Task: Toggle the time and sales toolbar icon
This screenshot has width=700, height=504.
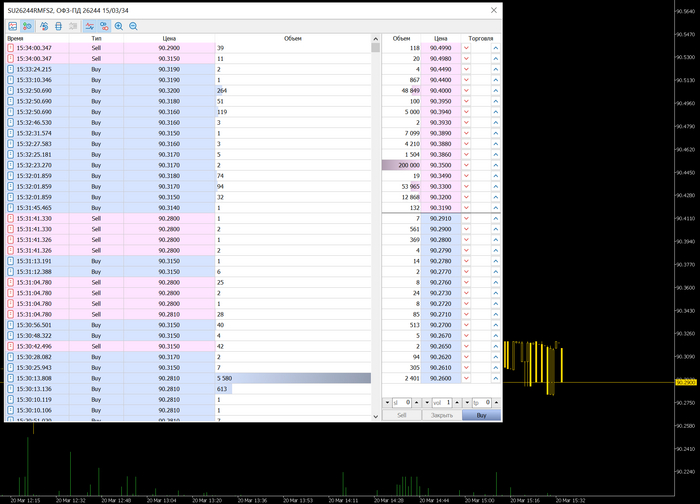Action: pyautogui.click(x=27, y=26)
